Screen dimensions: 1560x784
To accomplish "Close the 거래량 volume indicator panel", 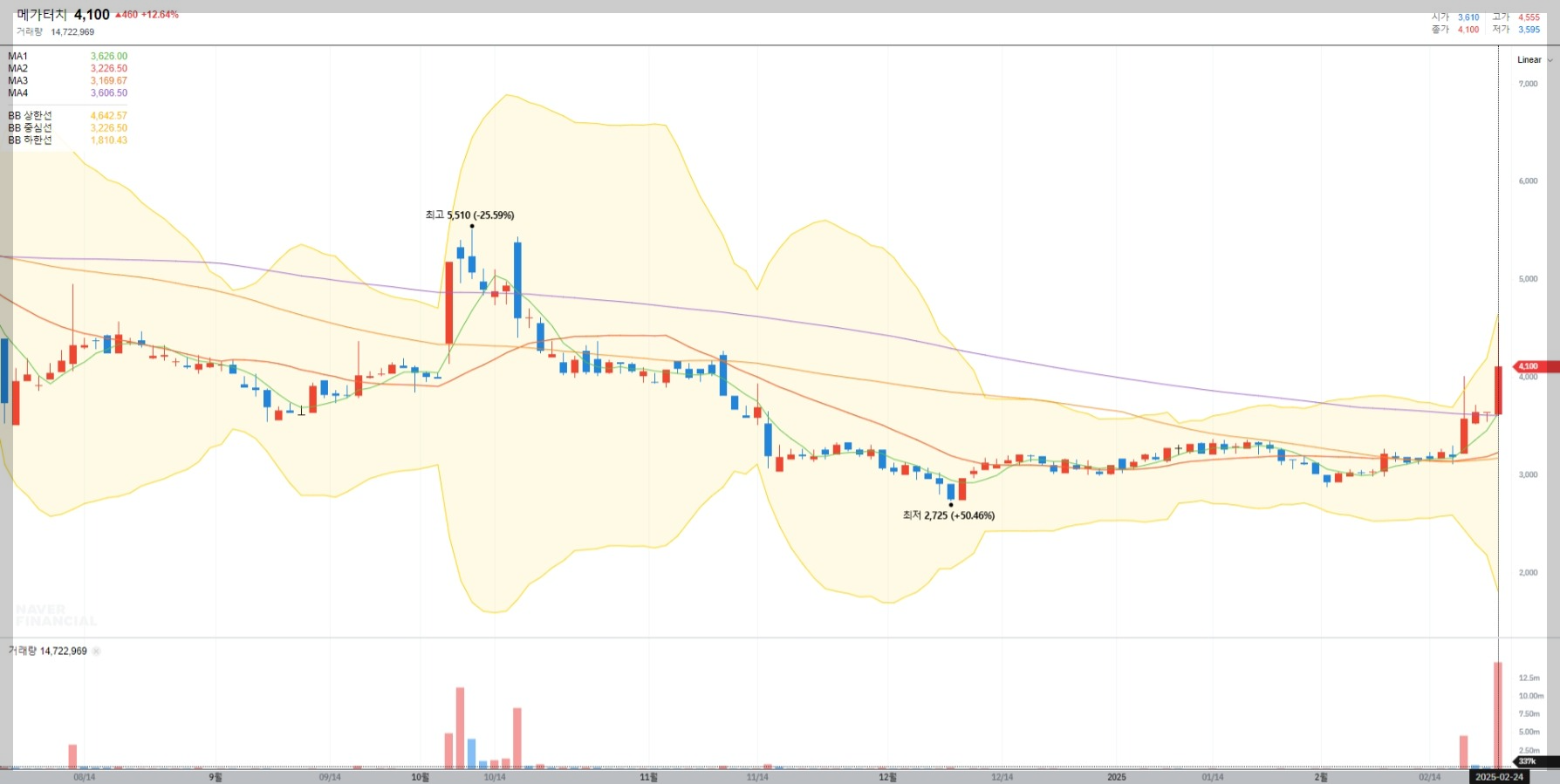I will 96,651.
